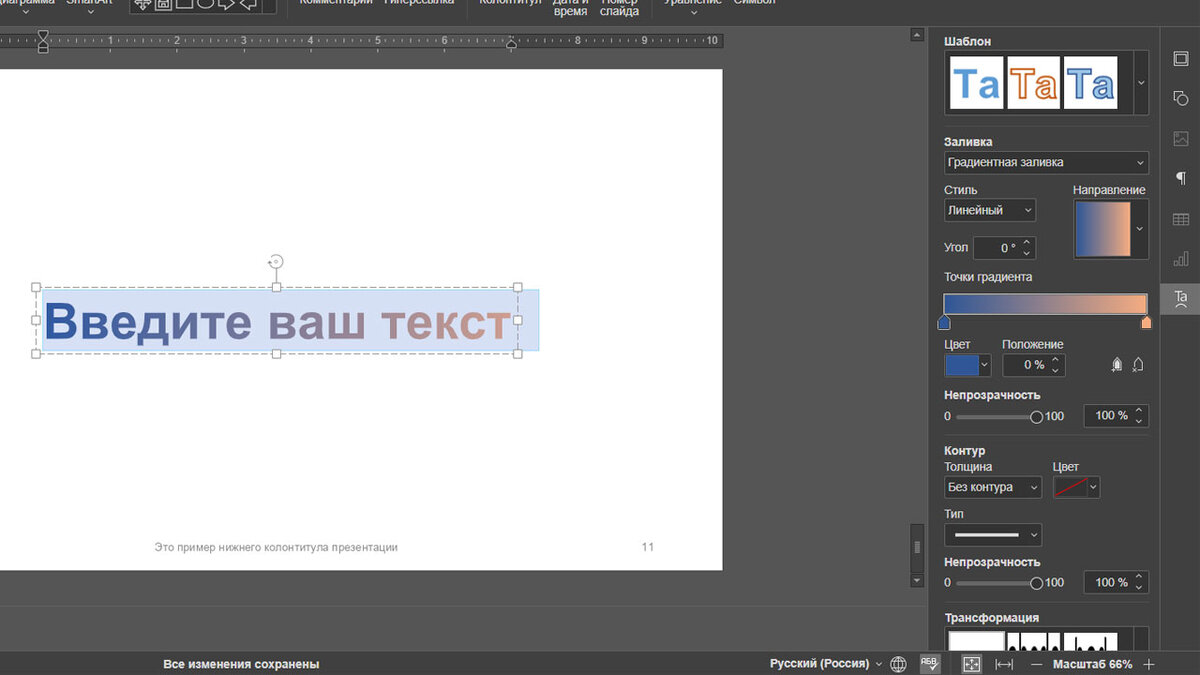Image resolution: width=1200 pixels, height=675 pixels.
Task: Open the Толщина Без контура dropdown
Action: [993, 487]
